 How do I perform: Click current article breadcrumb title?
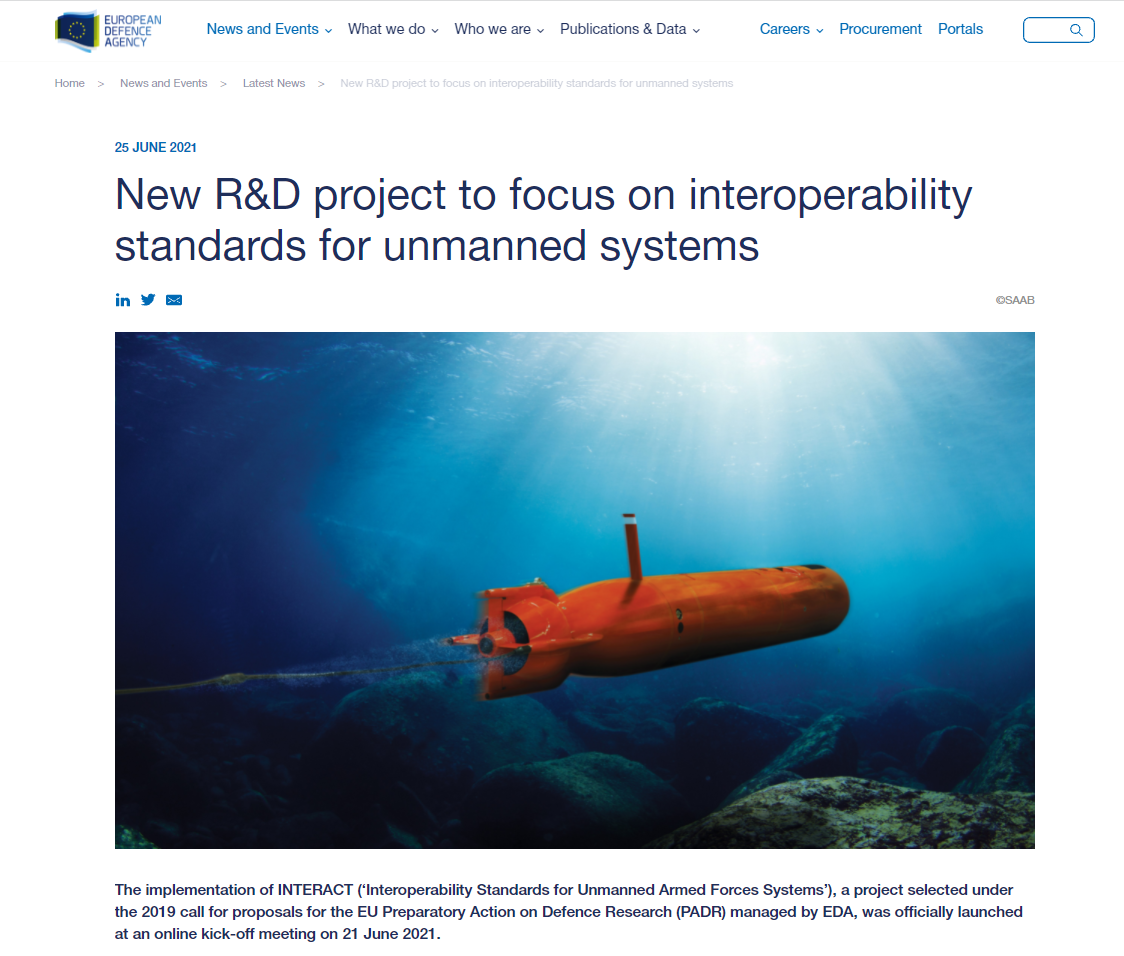(x=536, y=83)
